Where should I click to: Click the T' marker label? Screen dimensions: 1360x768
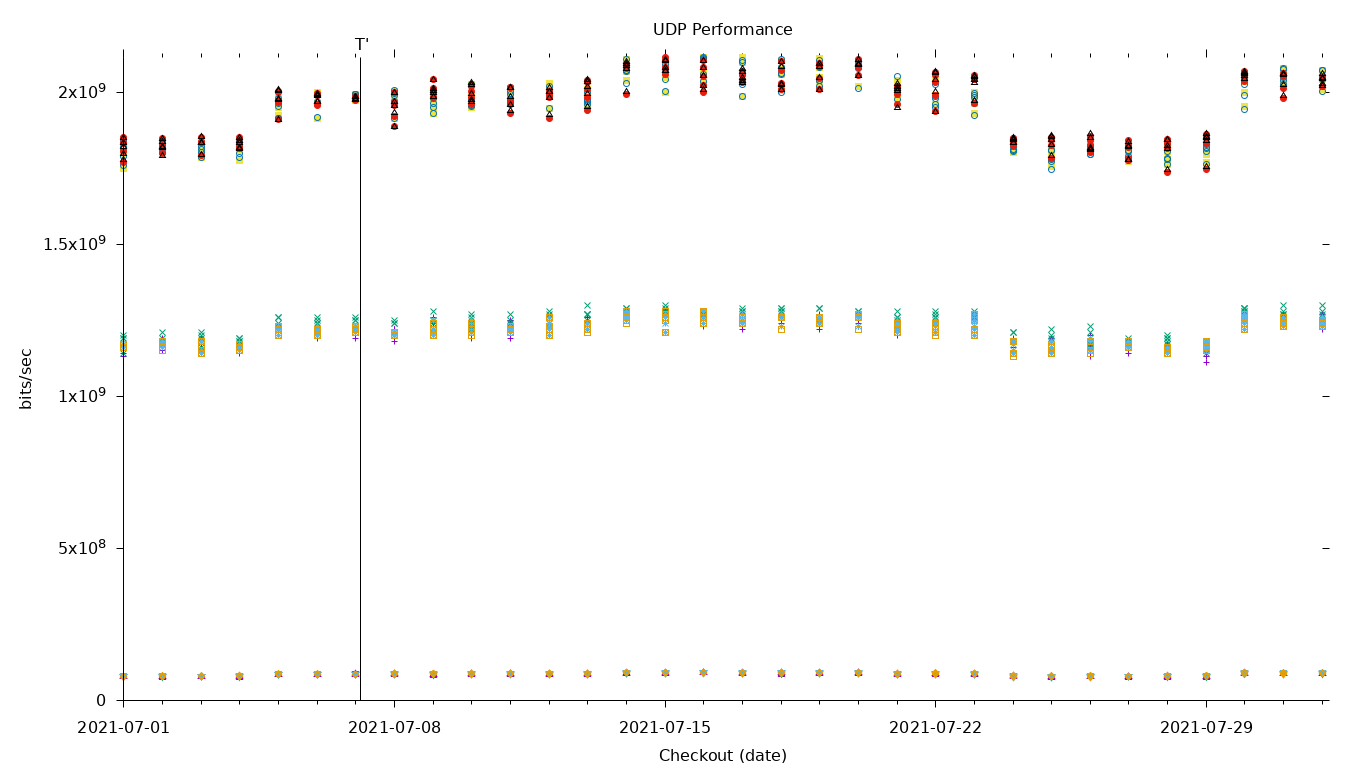click(x=362, y=45)
